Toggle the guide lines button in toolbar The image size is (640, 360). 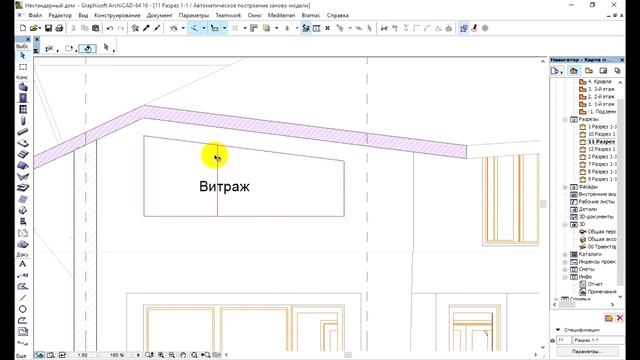coord(194,28)
